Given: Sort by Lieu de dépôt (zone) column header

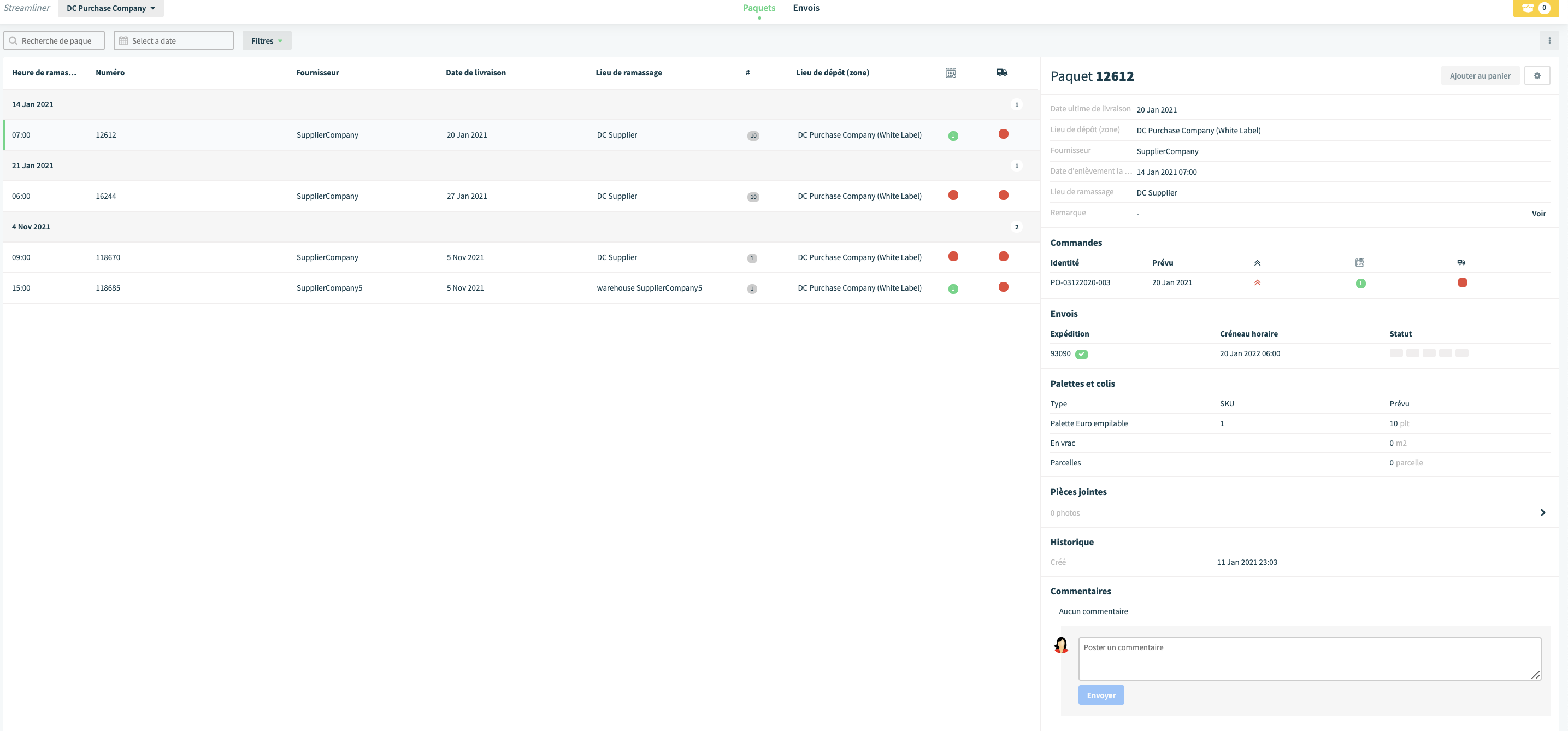Looking at the screenshot, I should [832, 73].
